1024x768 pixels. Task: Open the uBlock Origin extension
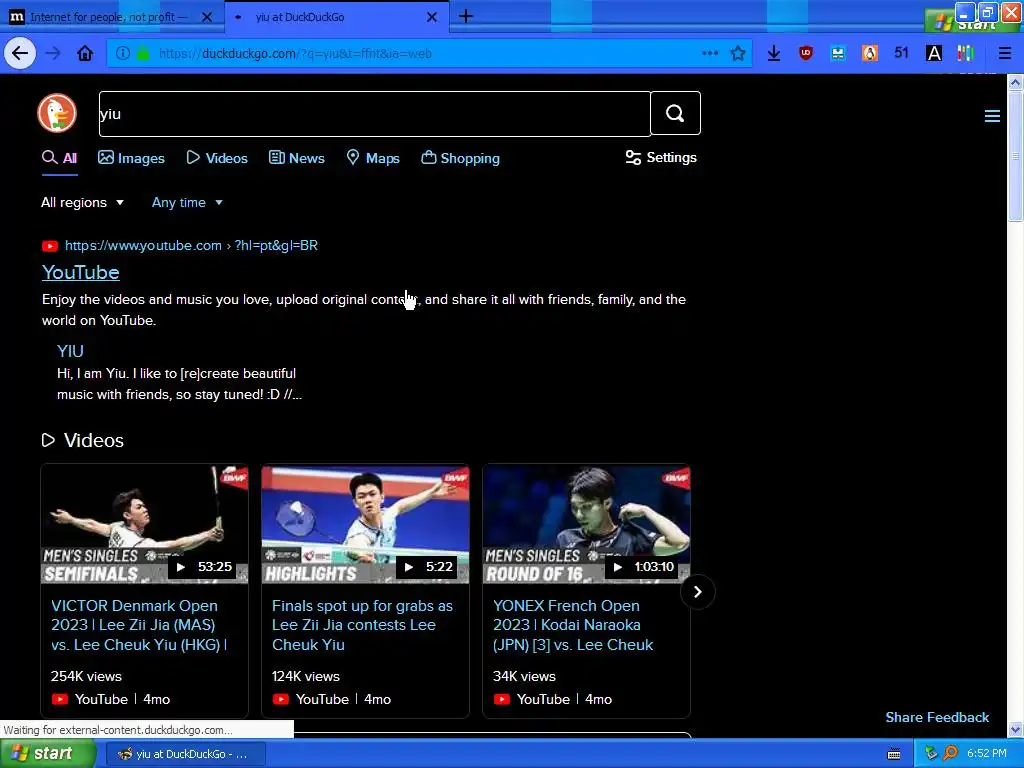coord(806,54)
